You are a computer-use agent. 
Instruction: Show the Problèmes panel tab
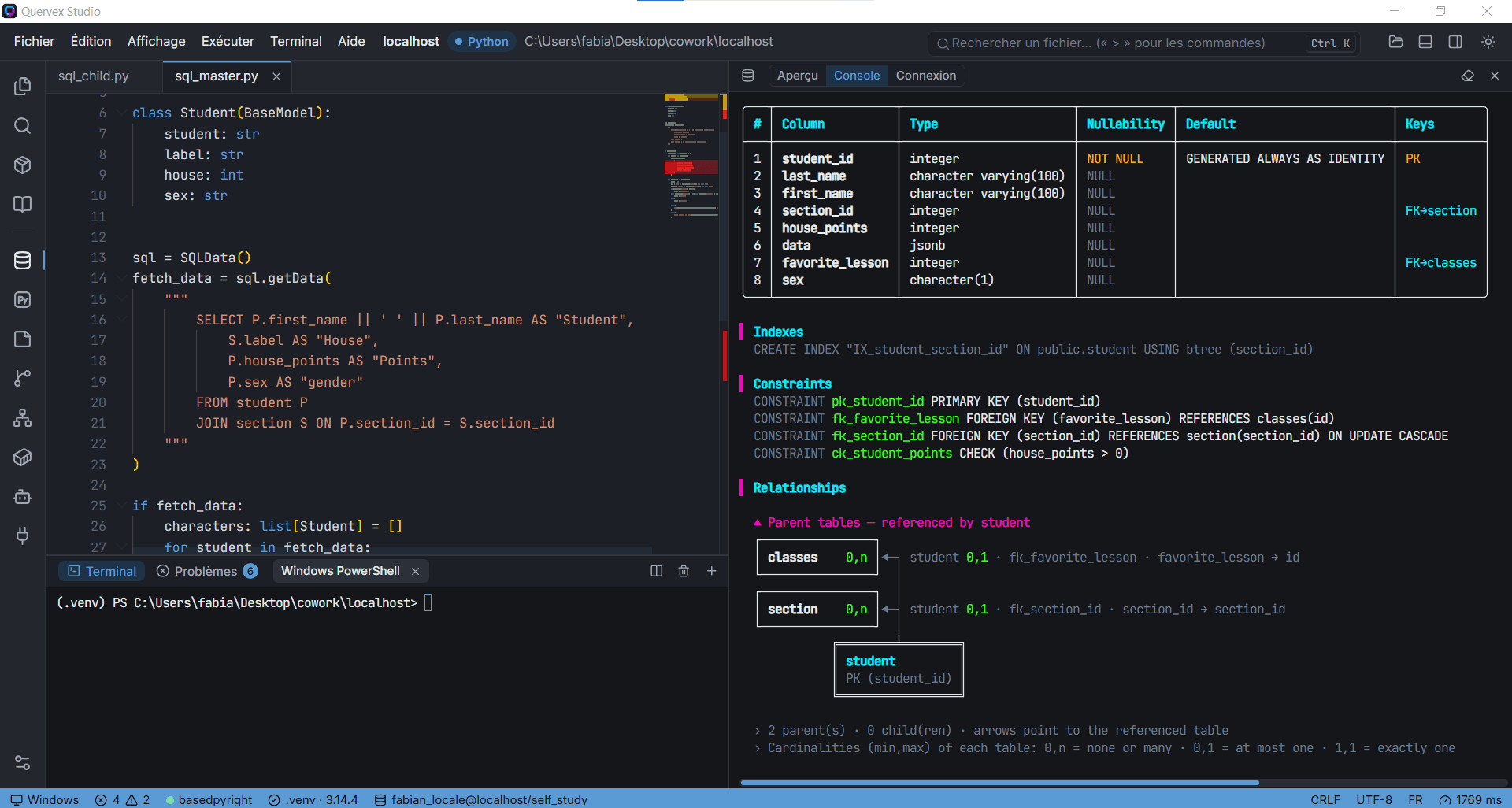click(x=207, y=571)
